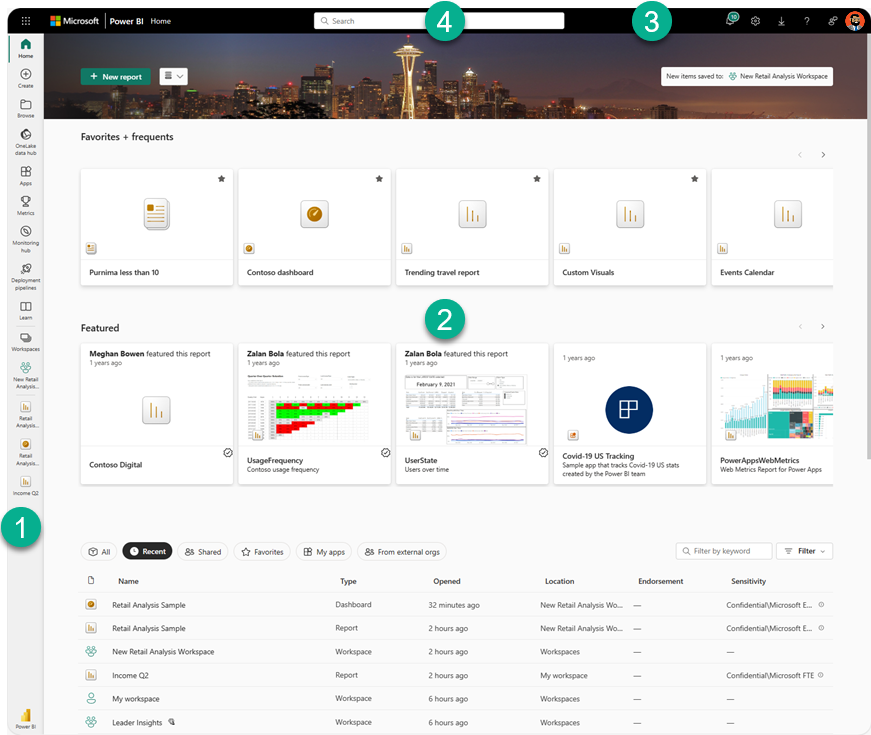Click the Power BI logo at sidebar bottom

pos(26,718)
